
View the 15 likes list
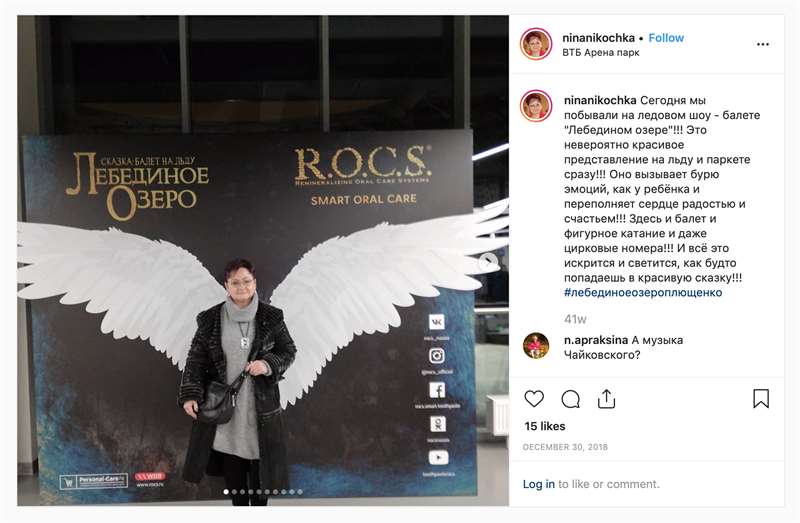[545, 426]
